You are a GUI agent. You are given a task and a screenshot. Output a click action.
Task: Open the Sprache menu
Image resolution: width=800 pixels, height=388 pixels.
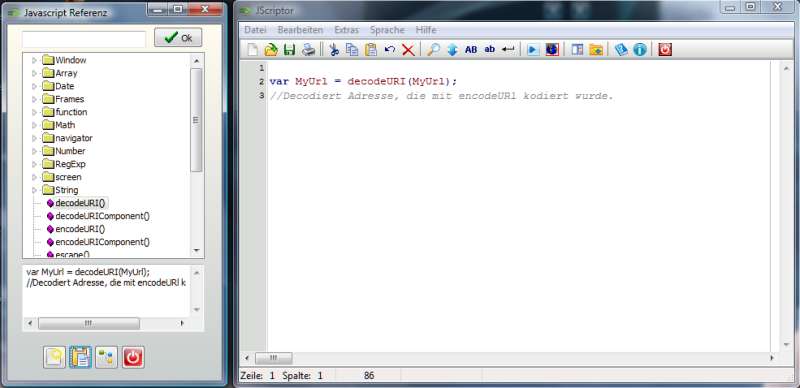pos(387,30)
